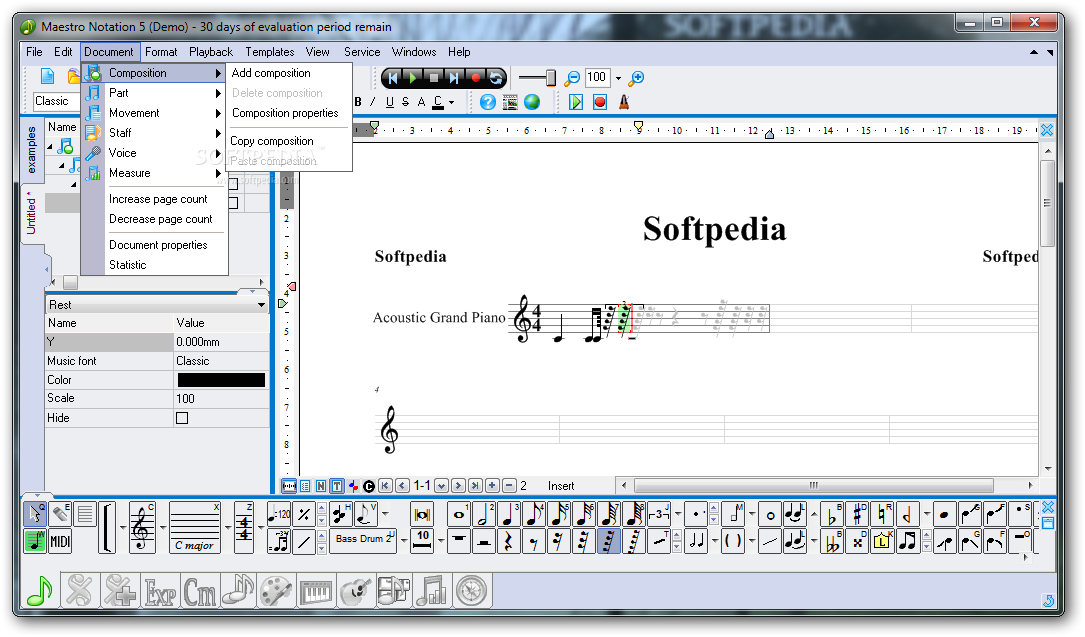Viewport: 1085px width, 637px height.
Task: Select the natural accidental
Action: tap(882, 514)
